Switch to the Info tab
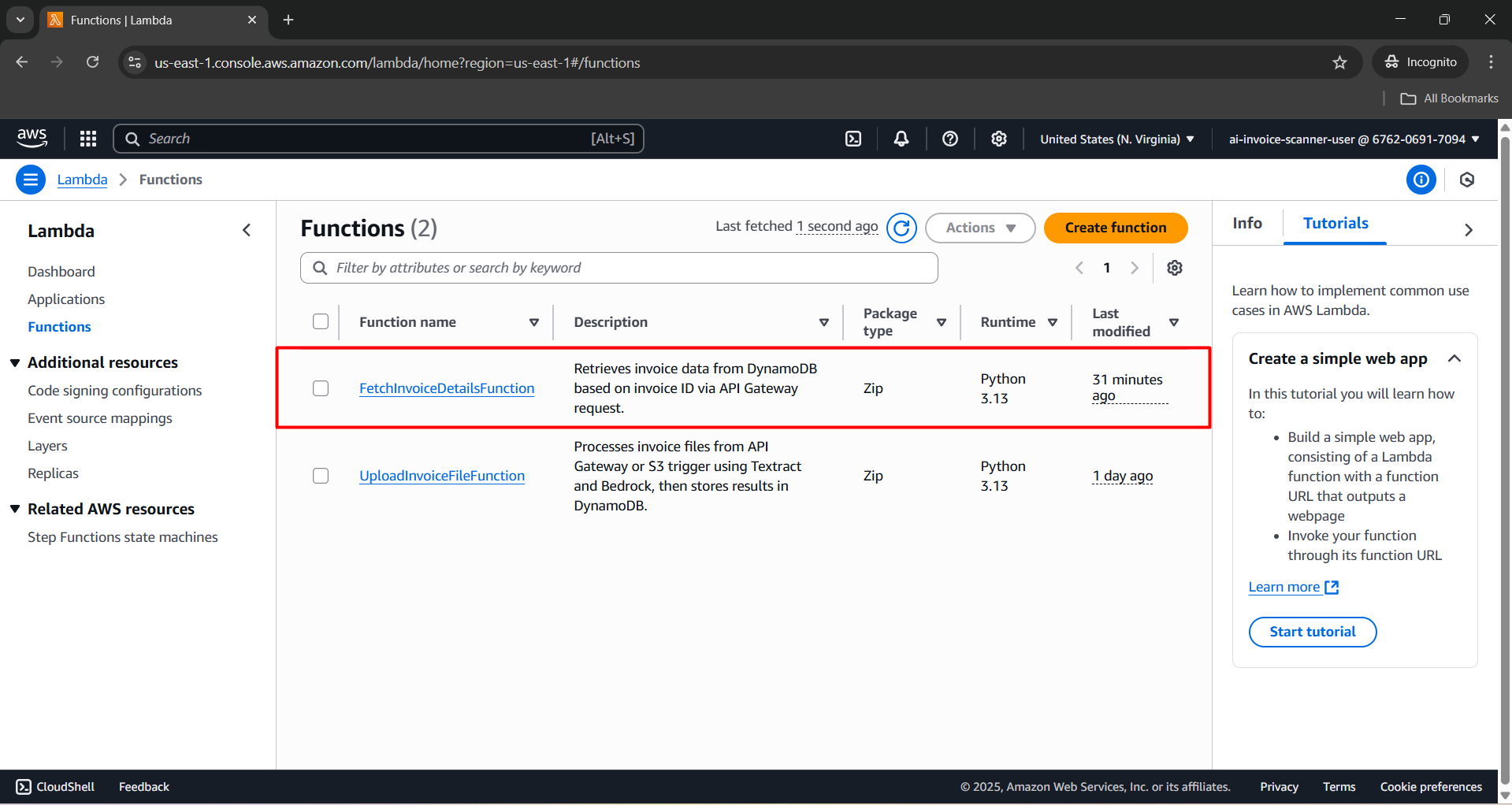Screen dimensions: 1512x805 1246,223
